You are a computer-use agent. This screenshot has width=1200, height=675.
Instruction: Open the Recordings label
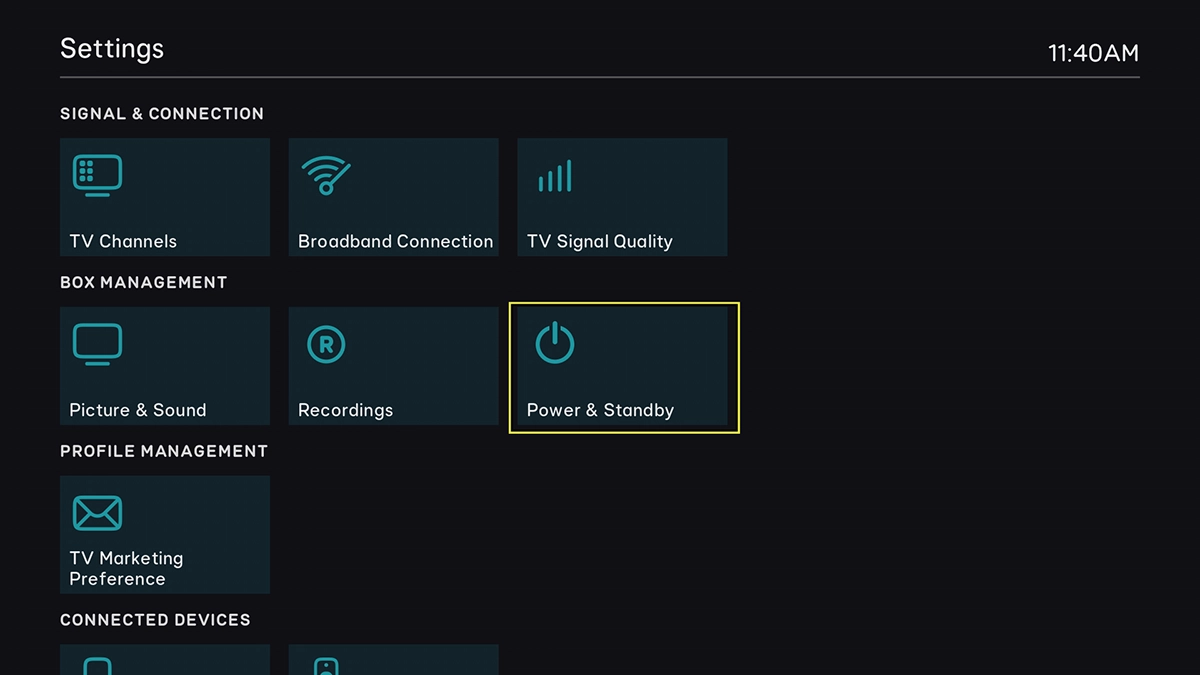(345, 410)
